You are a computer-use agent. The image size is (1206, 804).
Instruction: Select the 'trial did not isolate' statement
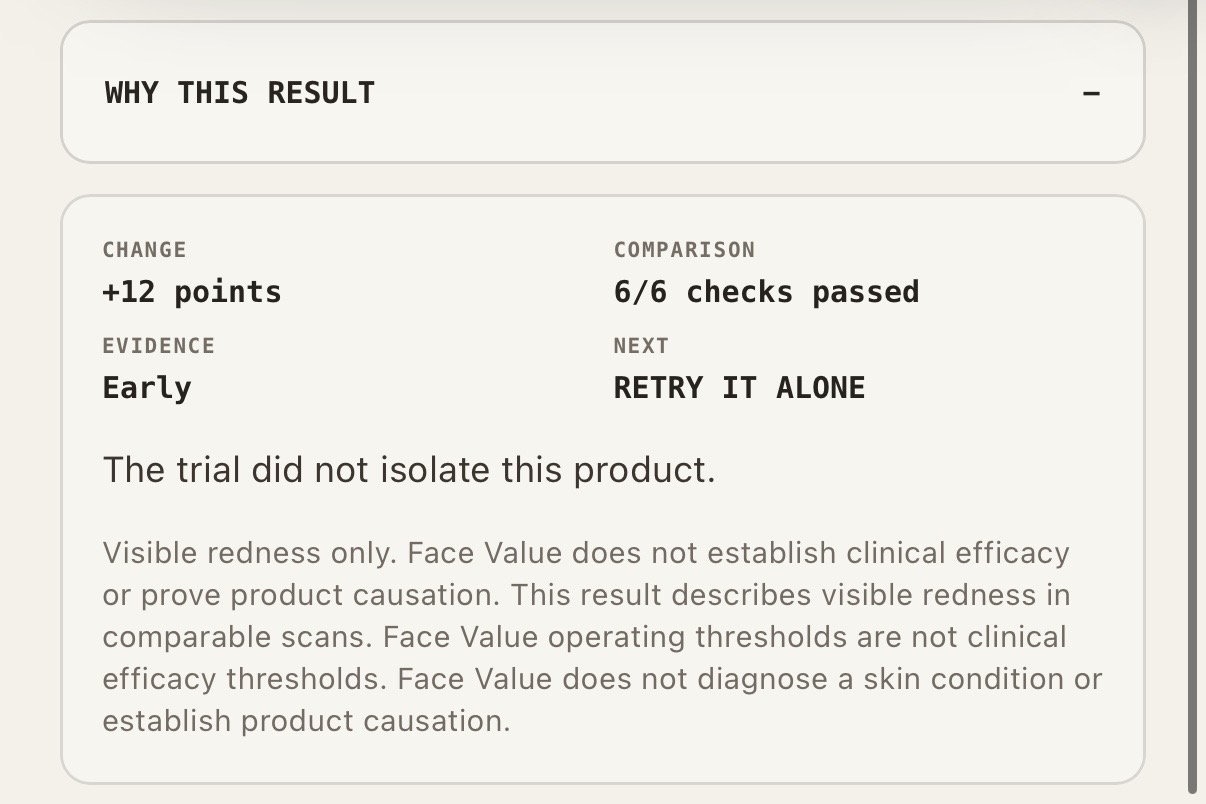(409, 469)
